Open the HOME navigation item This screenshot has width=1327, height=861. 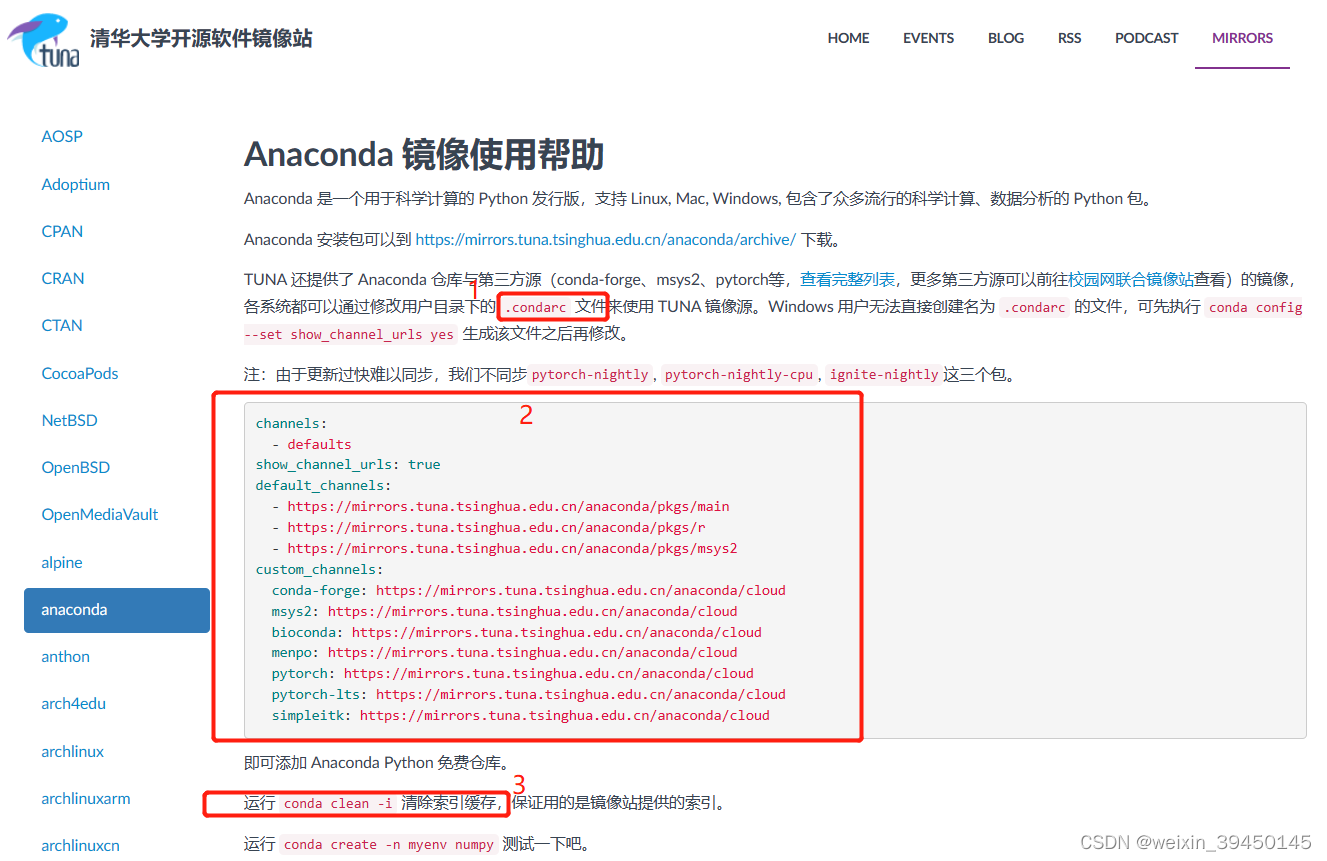coord(848,38)
